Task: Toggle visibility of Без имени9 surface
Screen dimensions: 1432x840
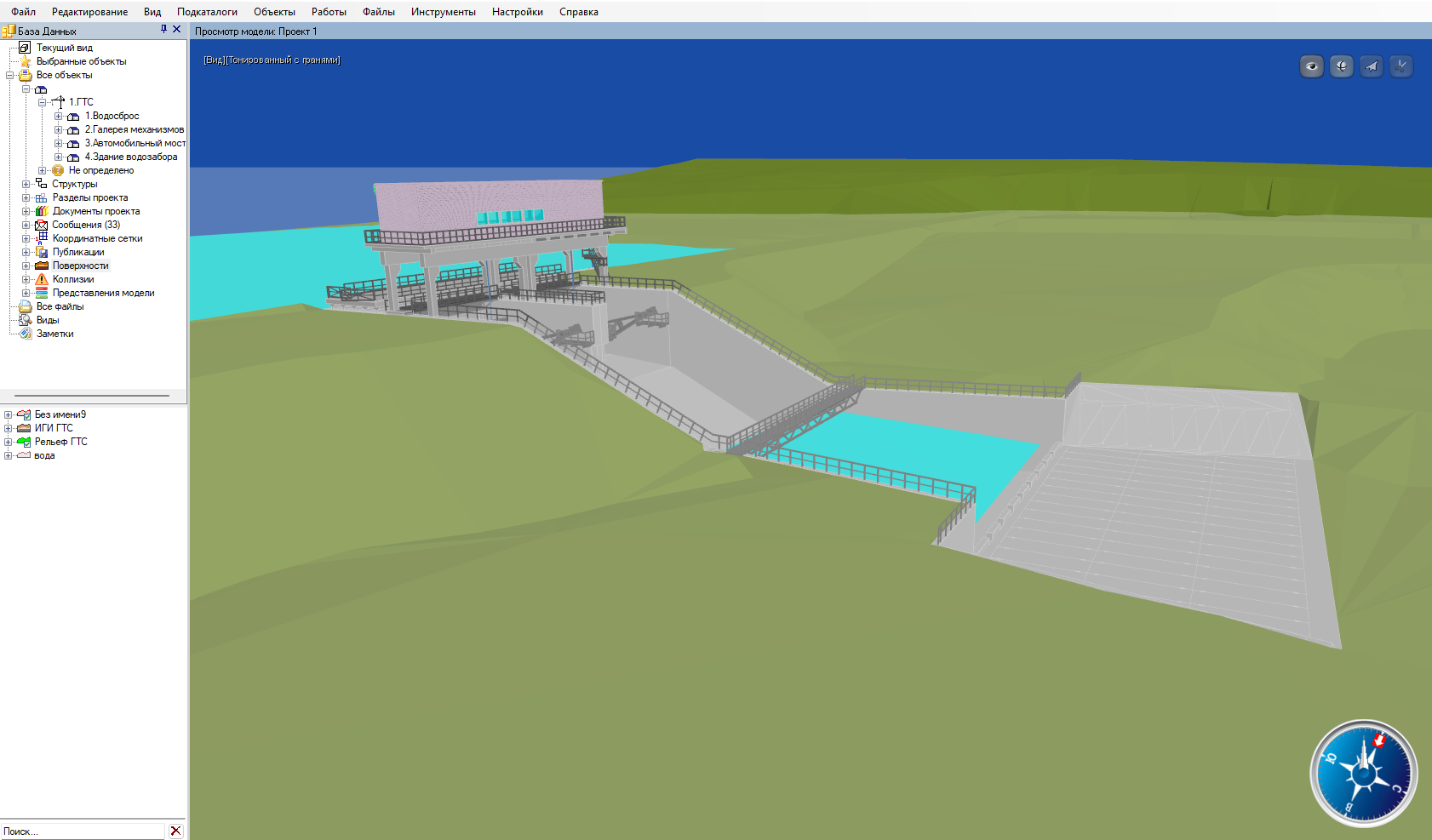Action: [24, 414]
